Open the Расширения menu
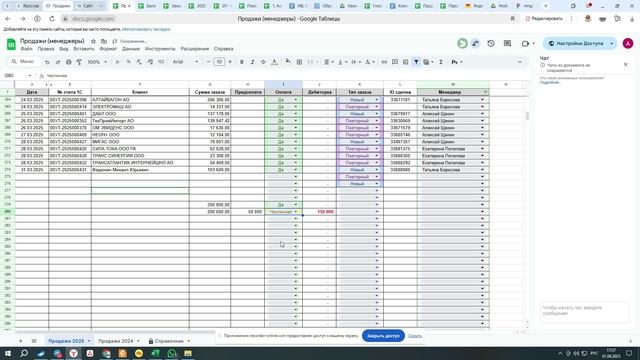This screenshot has height=360, width=640. pyautogui.click(x=195, y=49)
